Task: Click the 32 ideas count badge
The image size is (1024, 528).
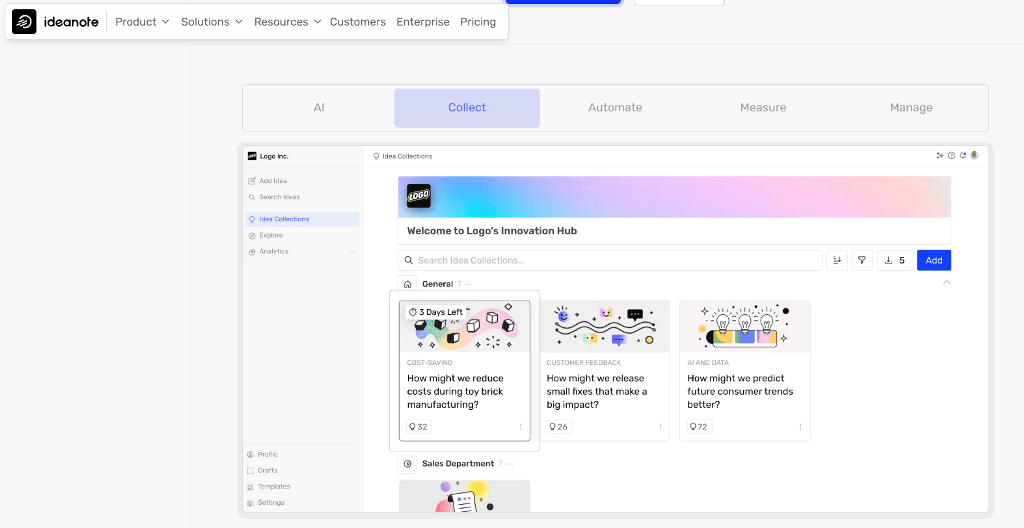Action: 418,427
